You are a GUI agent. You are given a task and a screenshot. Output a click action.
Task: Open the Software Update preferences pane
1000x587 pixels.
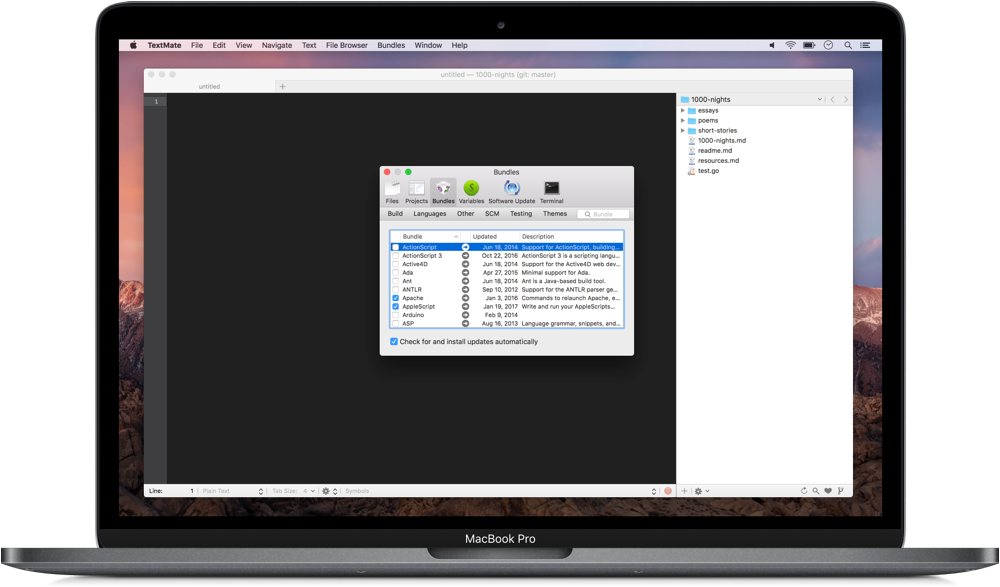click(x=511, y=191)
